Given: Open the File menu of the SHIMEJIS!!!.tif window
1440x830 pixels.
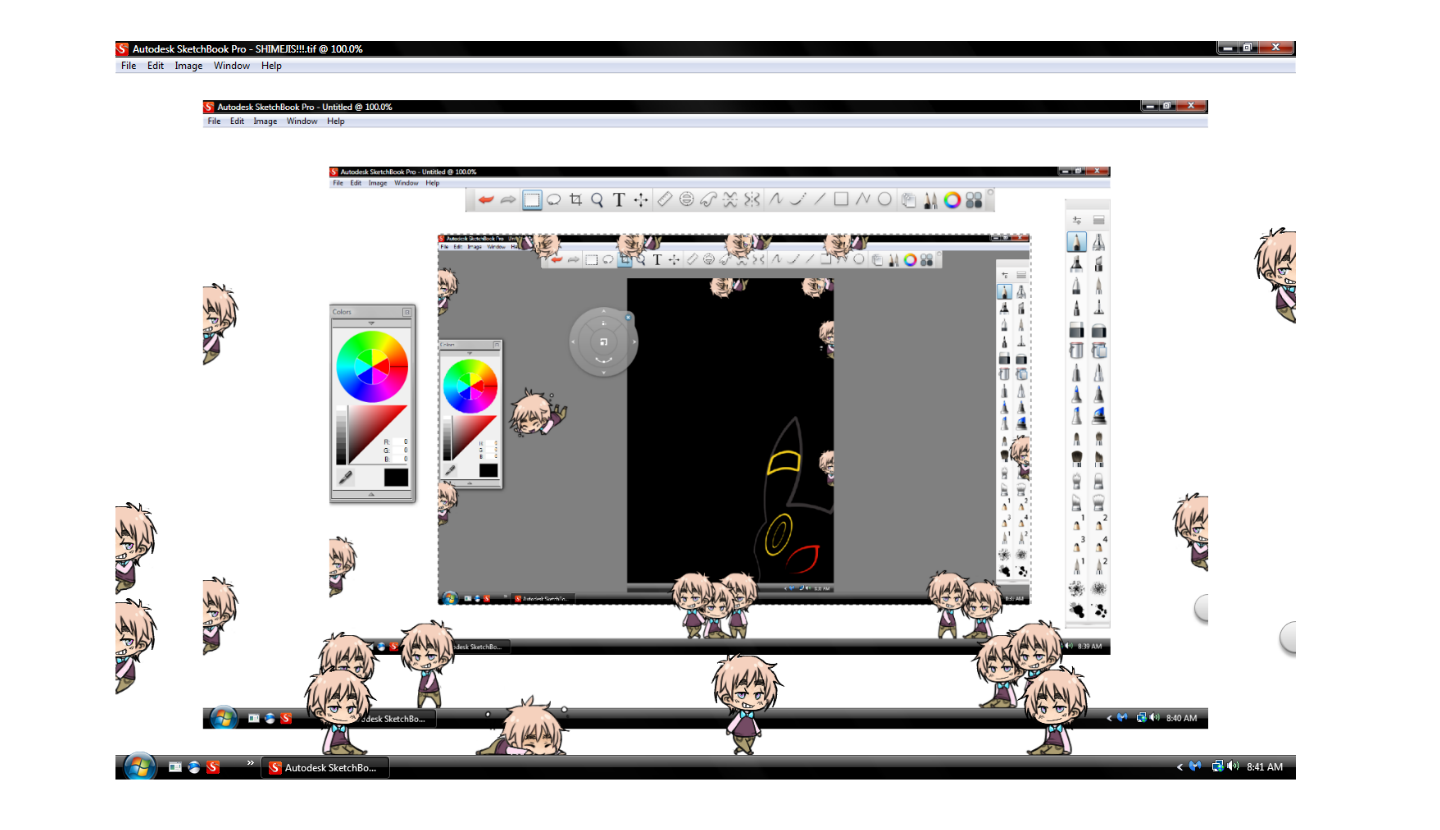Looking at the screenshot, I should tap(129, 66).
